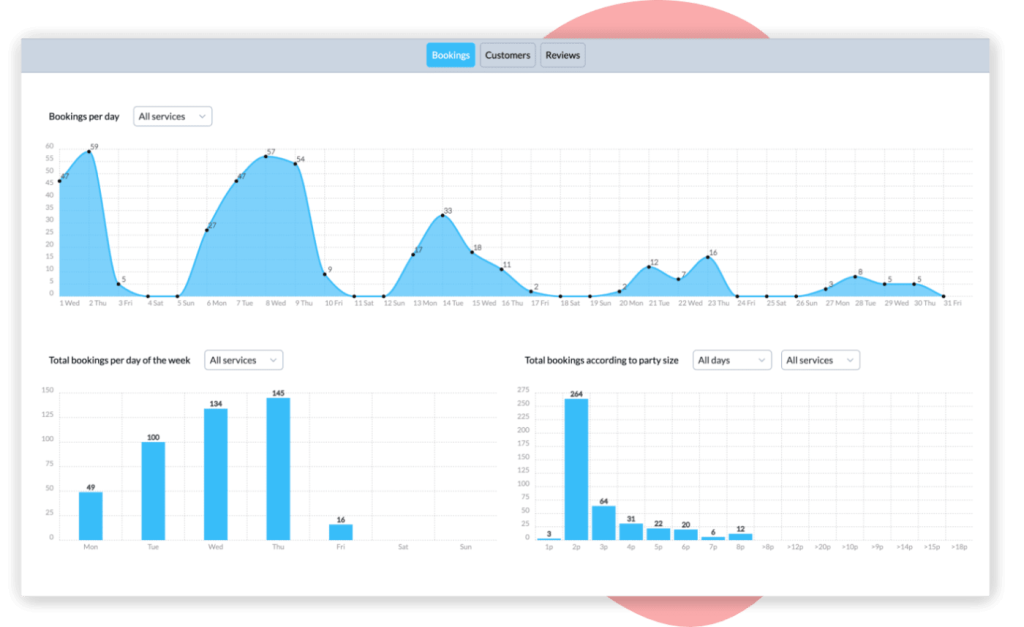This screenshot has width=1024, height=627.
Task: Open the All services dropdown for party size chart
Action: [820, 359]
